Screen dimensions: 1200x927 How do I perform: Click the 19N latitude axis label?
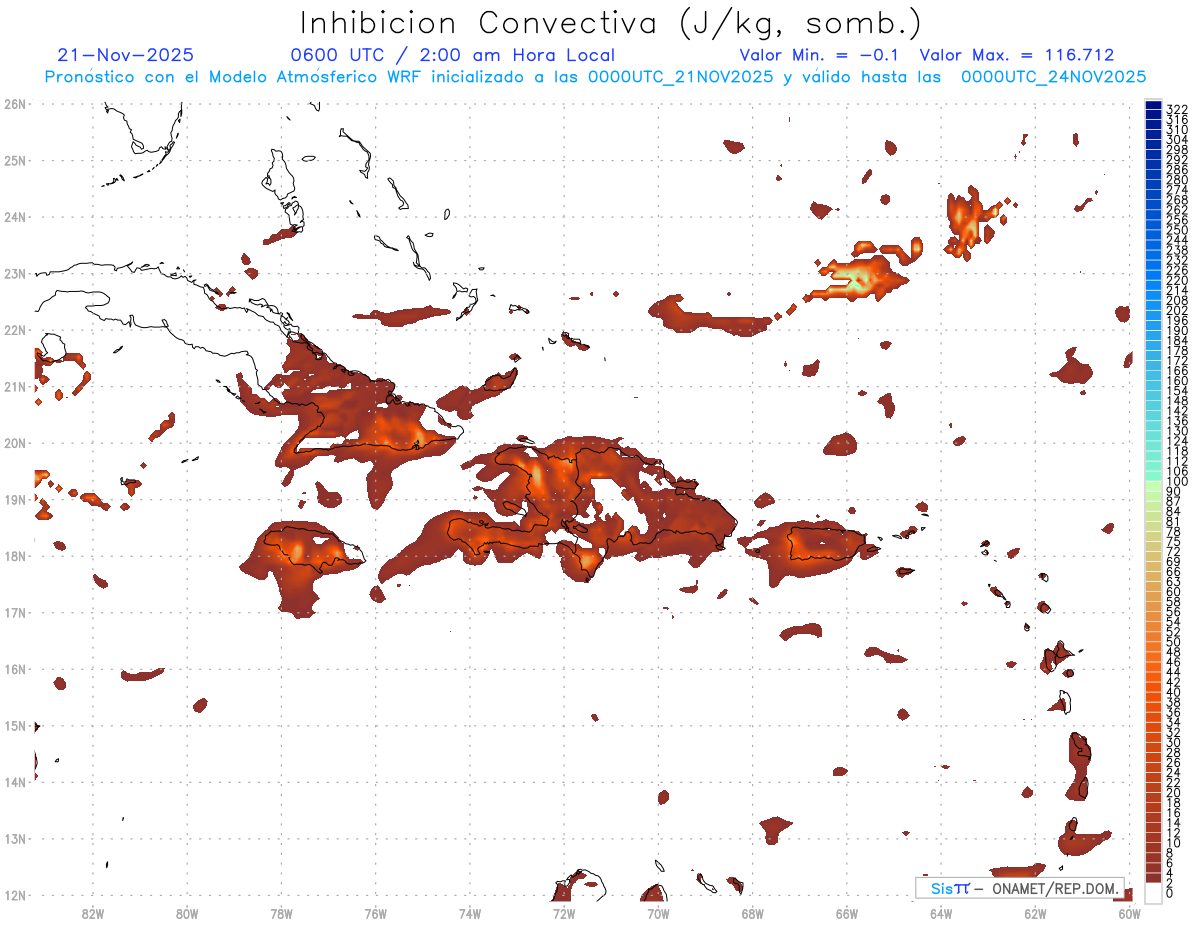[15, 499]
